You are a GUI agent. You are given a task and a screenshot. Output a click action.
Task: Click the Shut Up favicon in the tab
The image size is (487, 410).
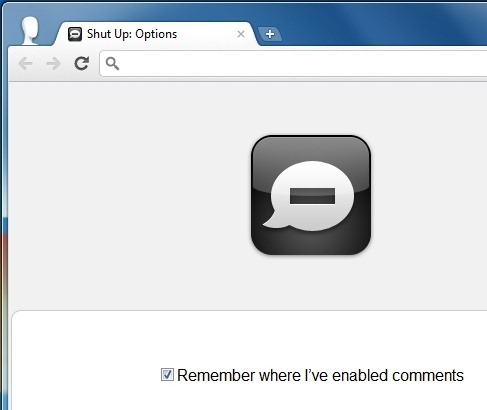pos(75,34)
